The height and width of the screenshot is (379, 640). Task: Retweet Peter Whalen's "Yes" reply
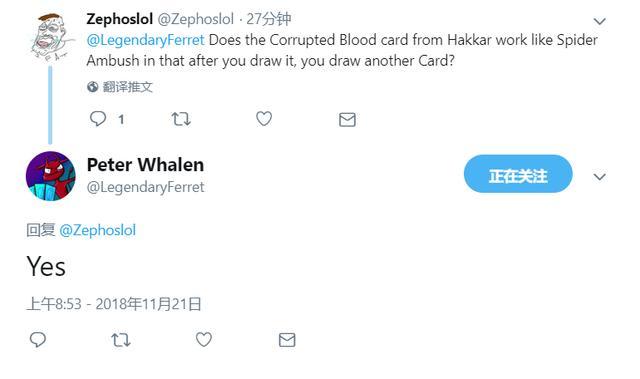[x=121, y=340]
